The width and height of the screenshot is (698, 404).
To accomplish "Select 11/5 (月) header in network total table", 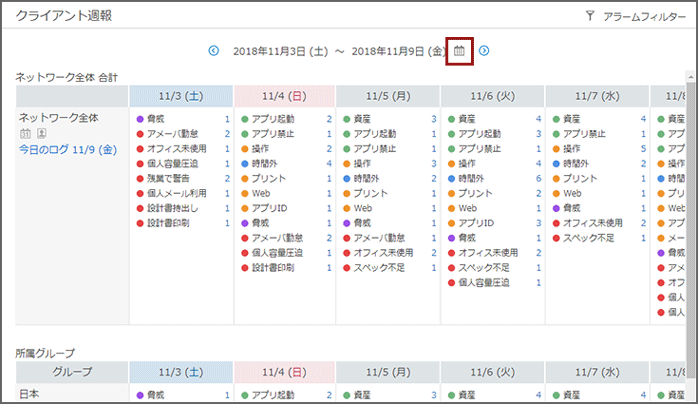I will coord(388,96).
